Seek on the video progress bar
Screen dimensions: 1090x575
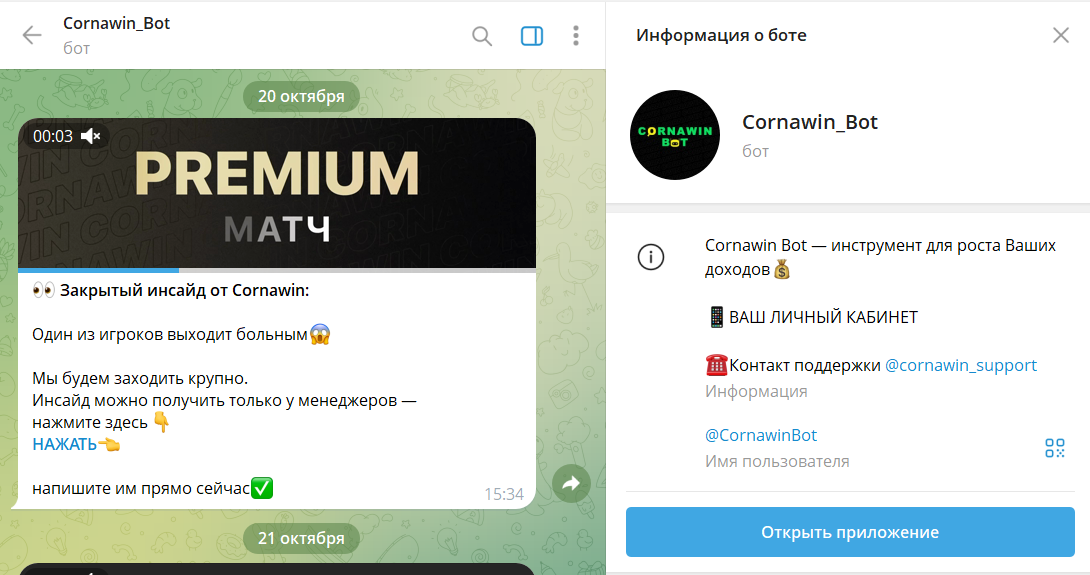tap(277, 270)
